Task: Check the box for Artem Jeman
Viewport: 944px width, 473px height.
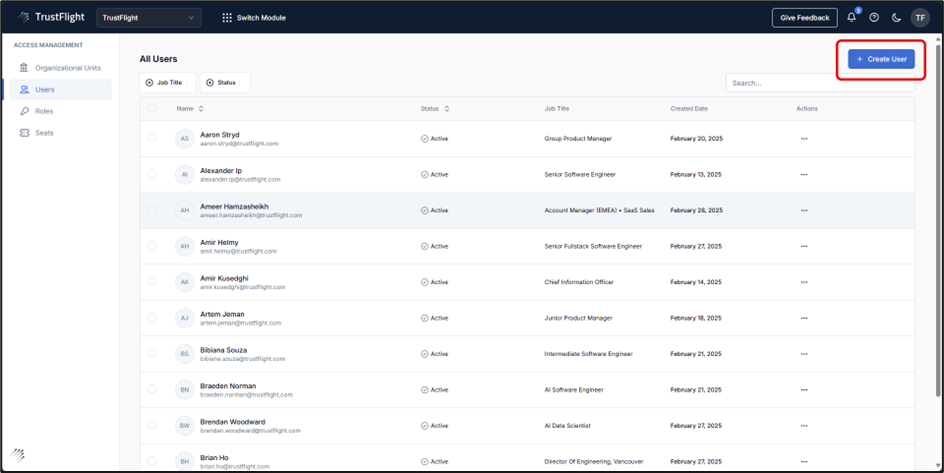Action: coord(152,317)
